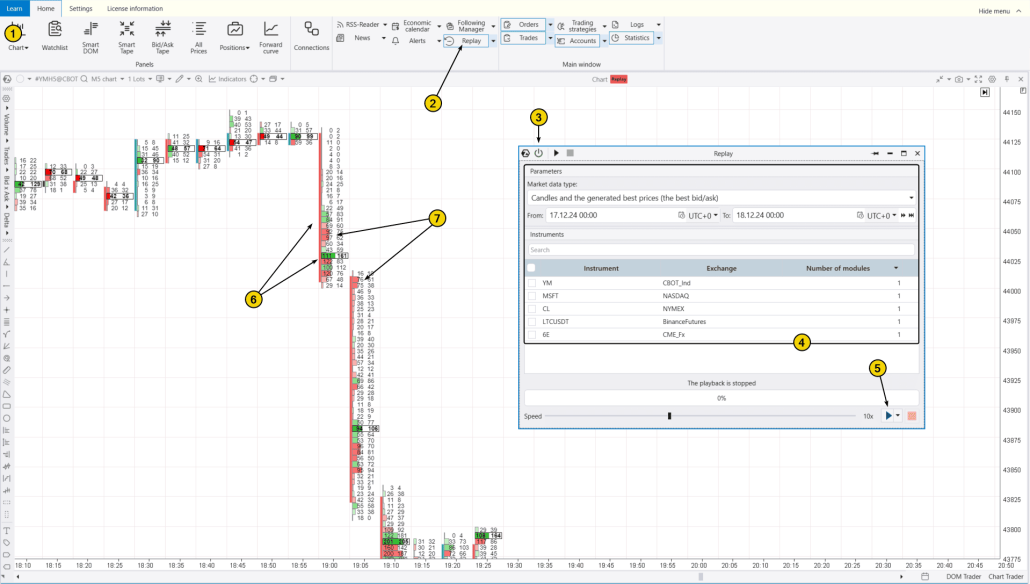Viewport: 1030px width, 584px height.
Task: Switch to the Settings tab
Action: pos(80,8)
